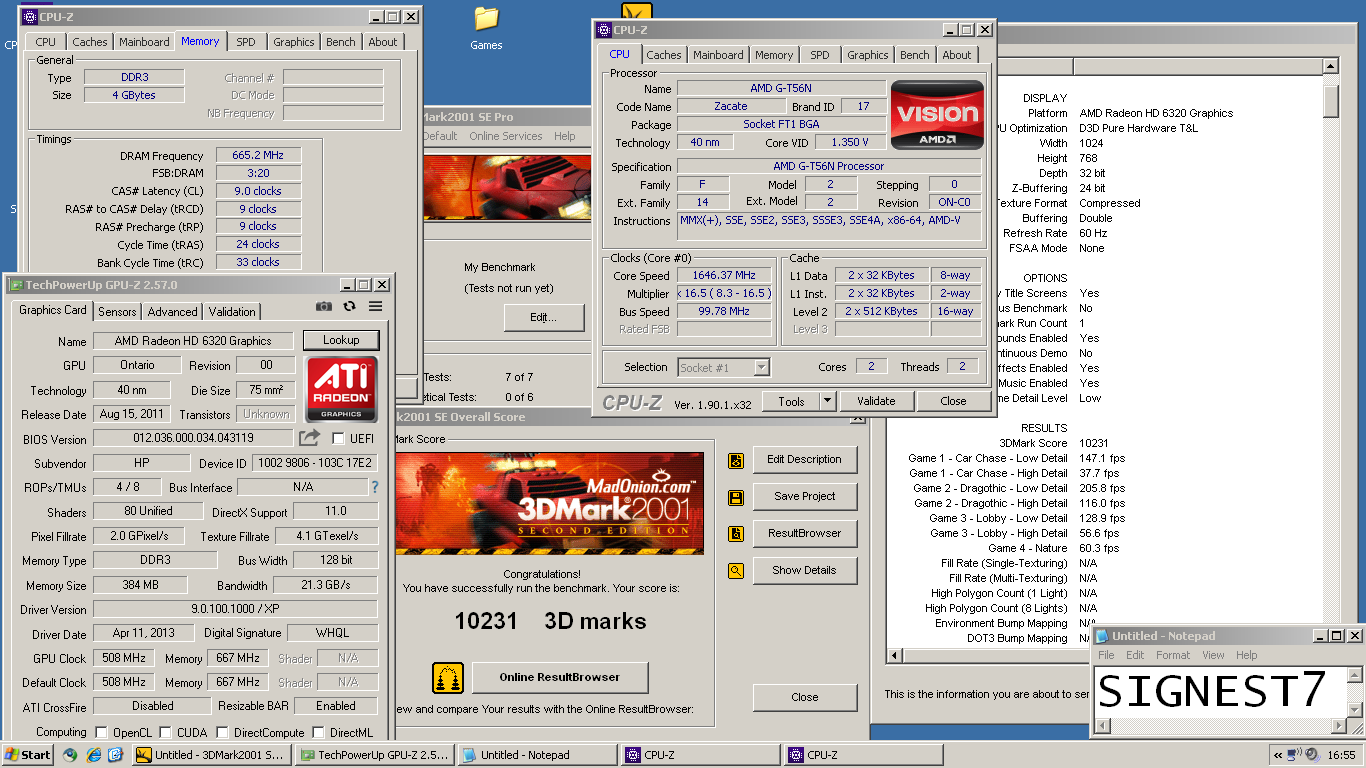Click the first quick launch icon next to Start

click(70, 755)
